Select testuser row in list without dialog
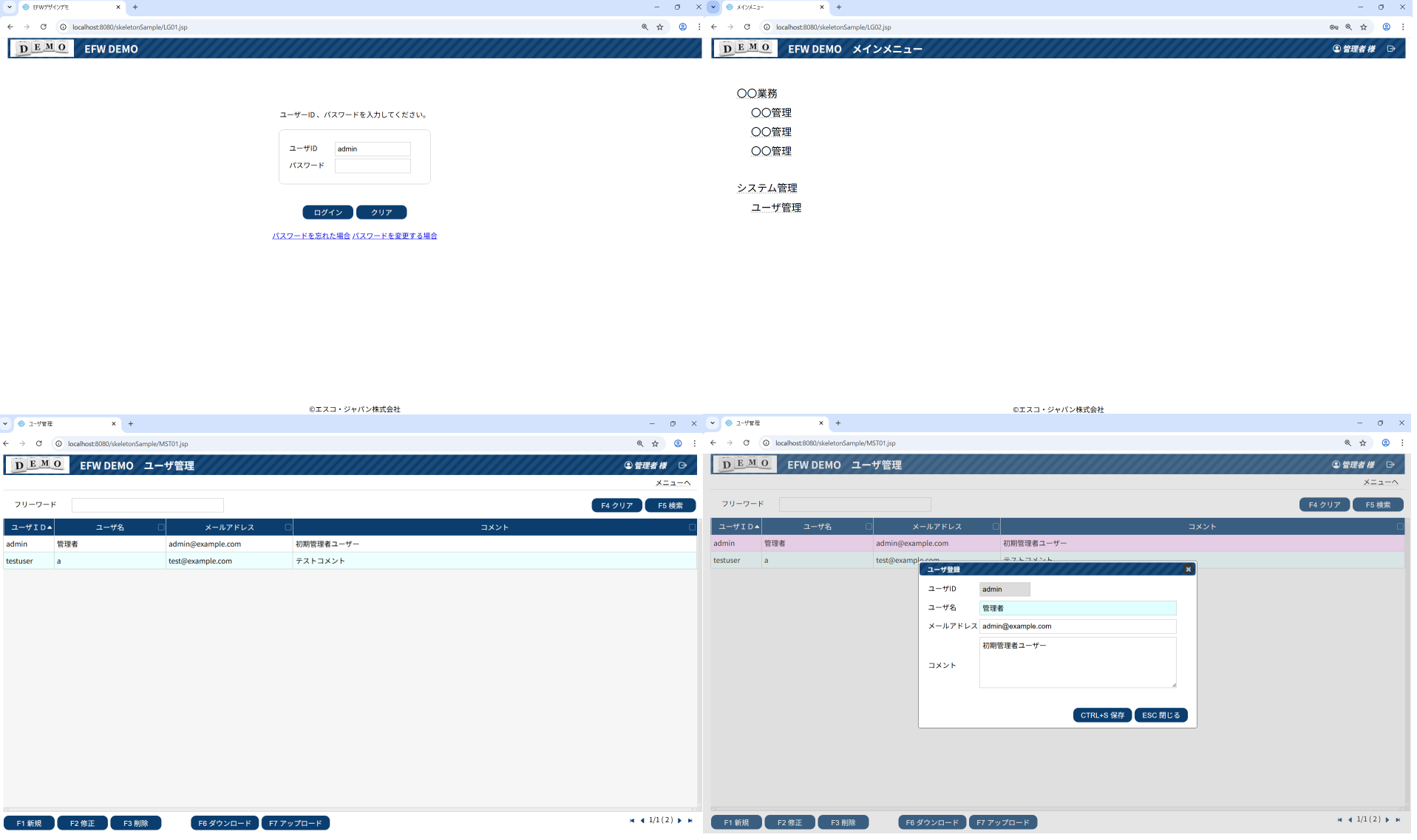This screenshot has height=840, width=1417. click(350, 561)
